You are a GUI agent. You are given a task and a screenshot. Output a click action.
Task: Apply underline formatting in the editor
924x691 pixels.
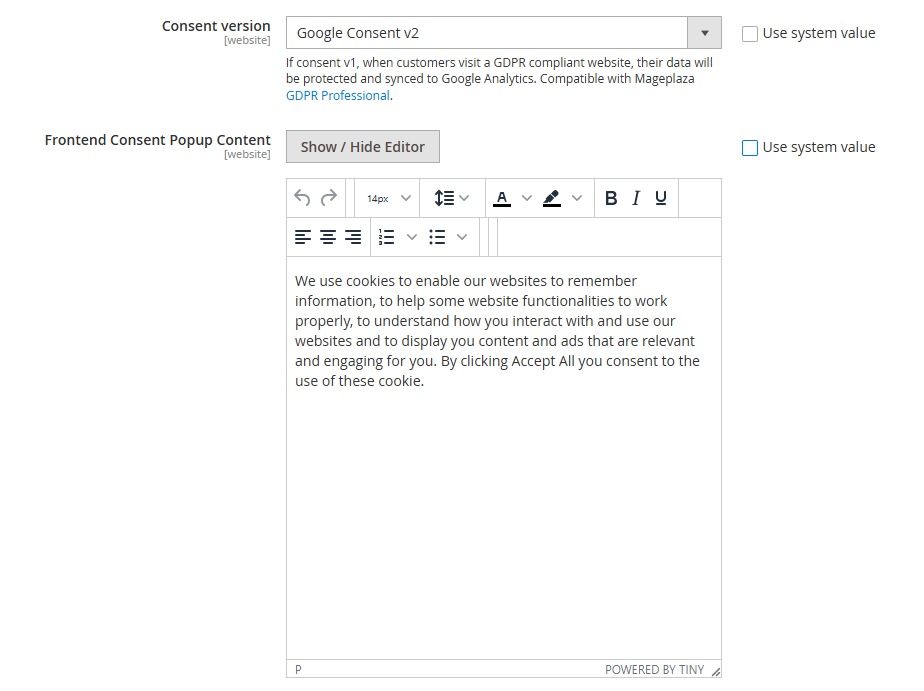[x=660, y=197]
